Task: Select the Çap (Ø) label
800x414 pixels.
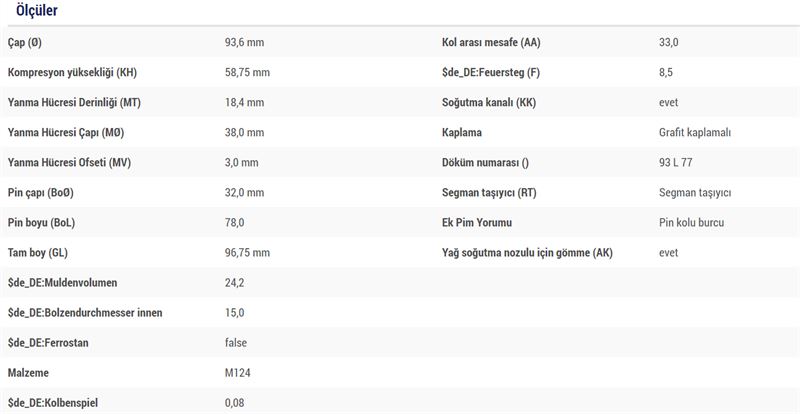Action: 25,43
